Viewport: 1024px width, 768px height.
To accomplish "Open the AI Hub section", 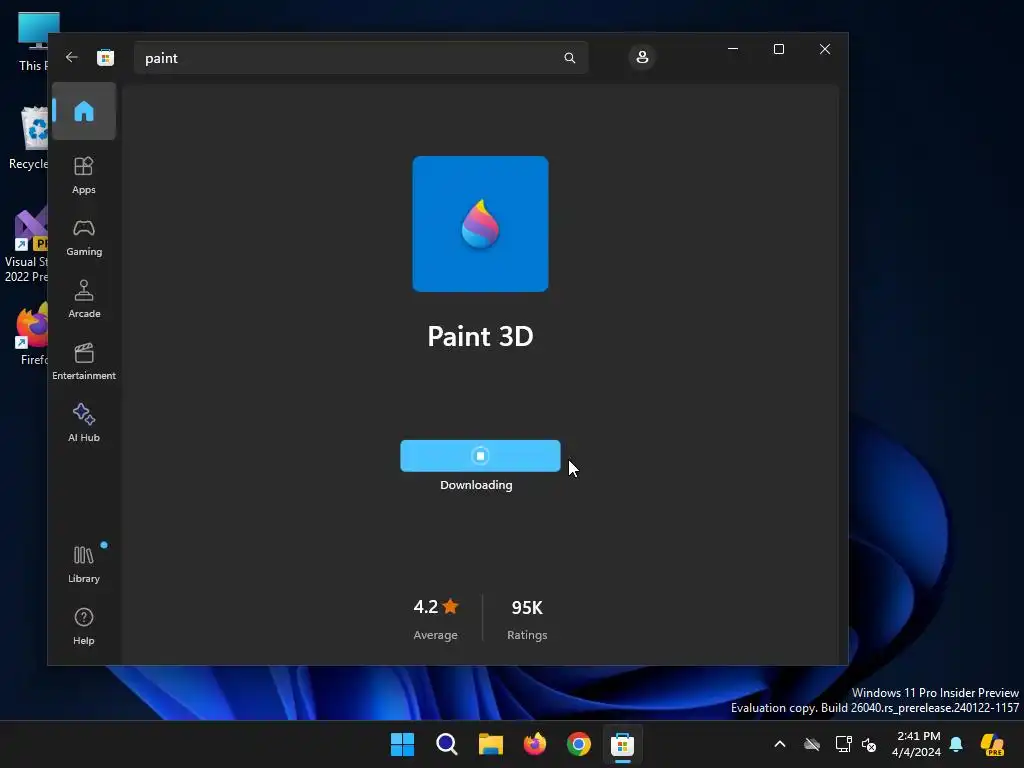I will click(84, 423).
